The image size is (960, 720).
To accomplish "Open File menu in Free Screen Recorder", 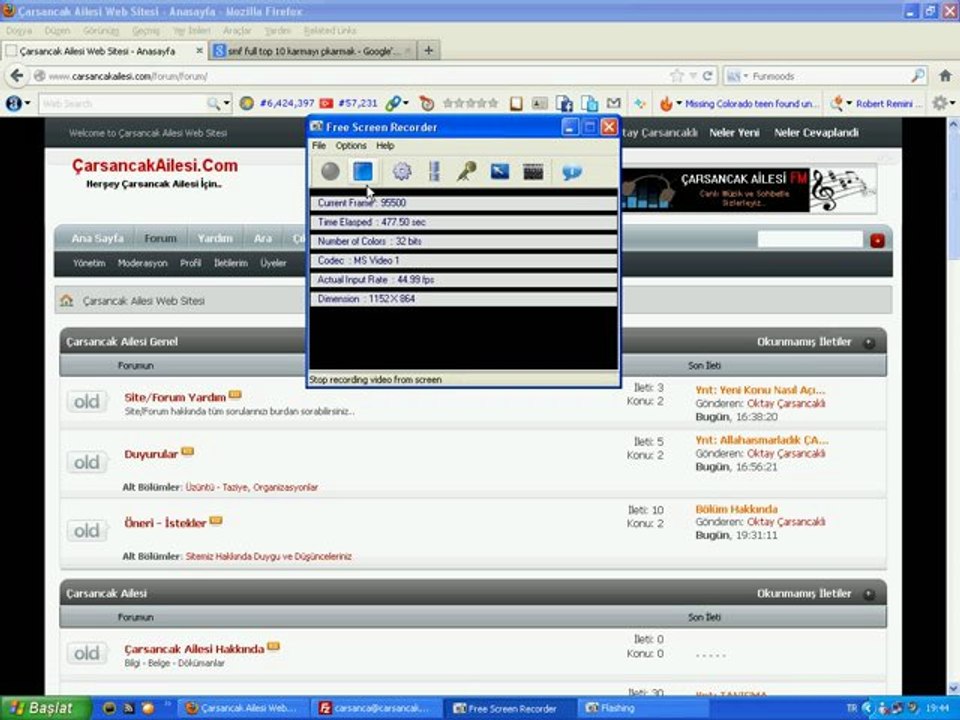I will [319, 146].
